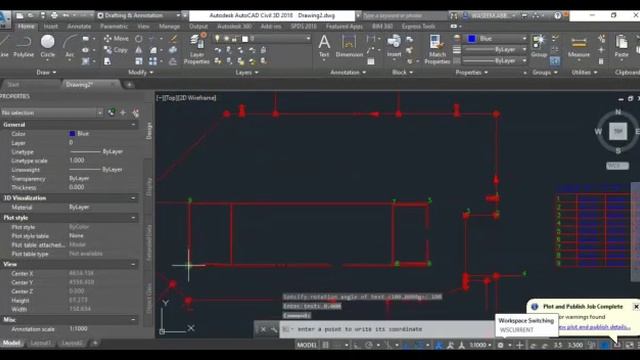
Task: Toggle the layer on/off lightbulb icon
Action: click(218, 38)
